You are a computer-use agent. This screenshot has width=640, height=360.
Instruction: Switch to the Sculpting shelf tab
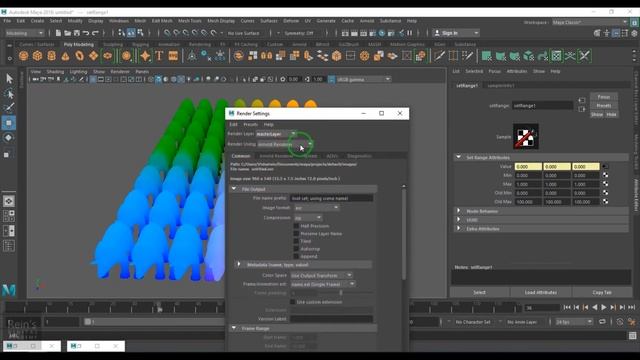113,44
